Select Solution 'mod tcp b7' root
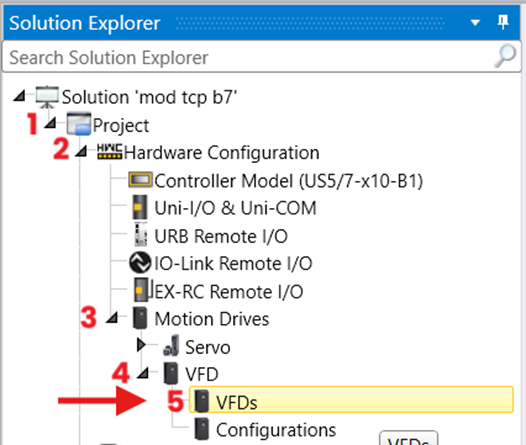 pyautogui.click(x=149, y=97)
